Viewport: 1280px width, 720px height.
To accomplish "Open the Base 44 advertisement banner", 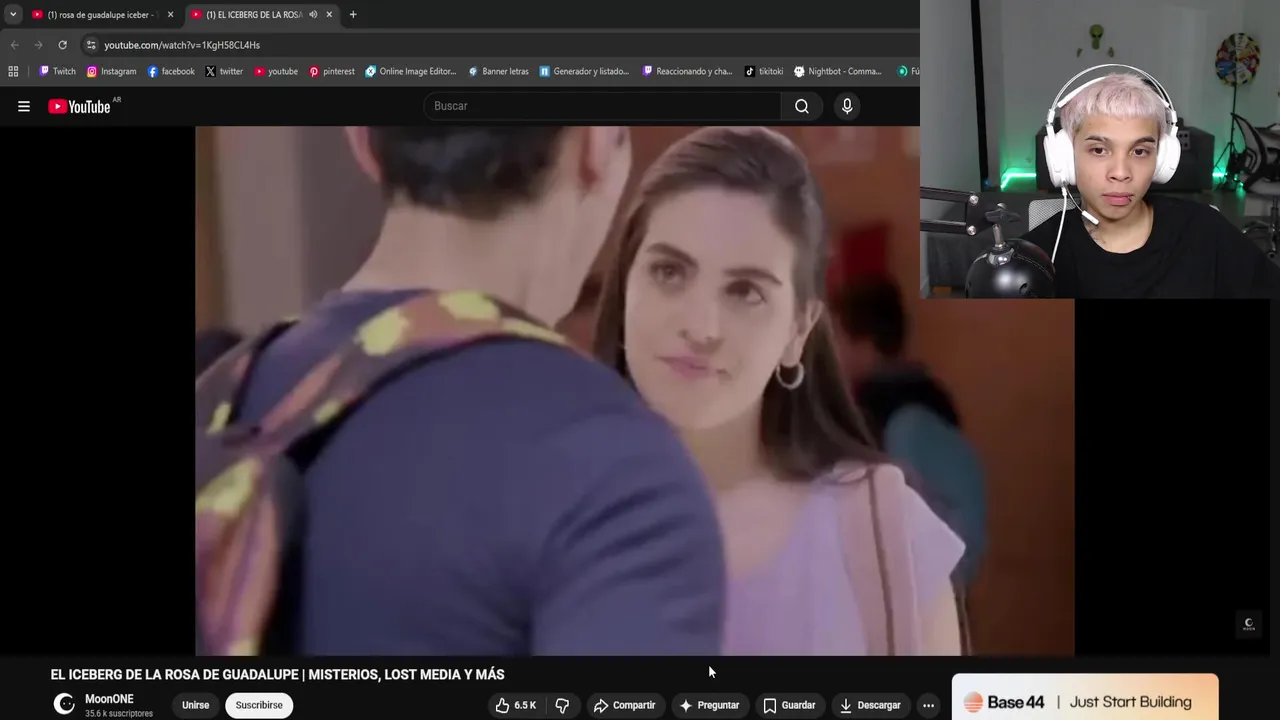I will coord(1085,698).
